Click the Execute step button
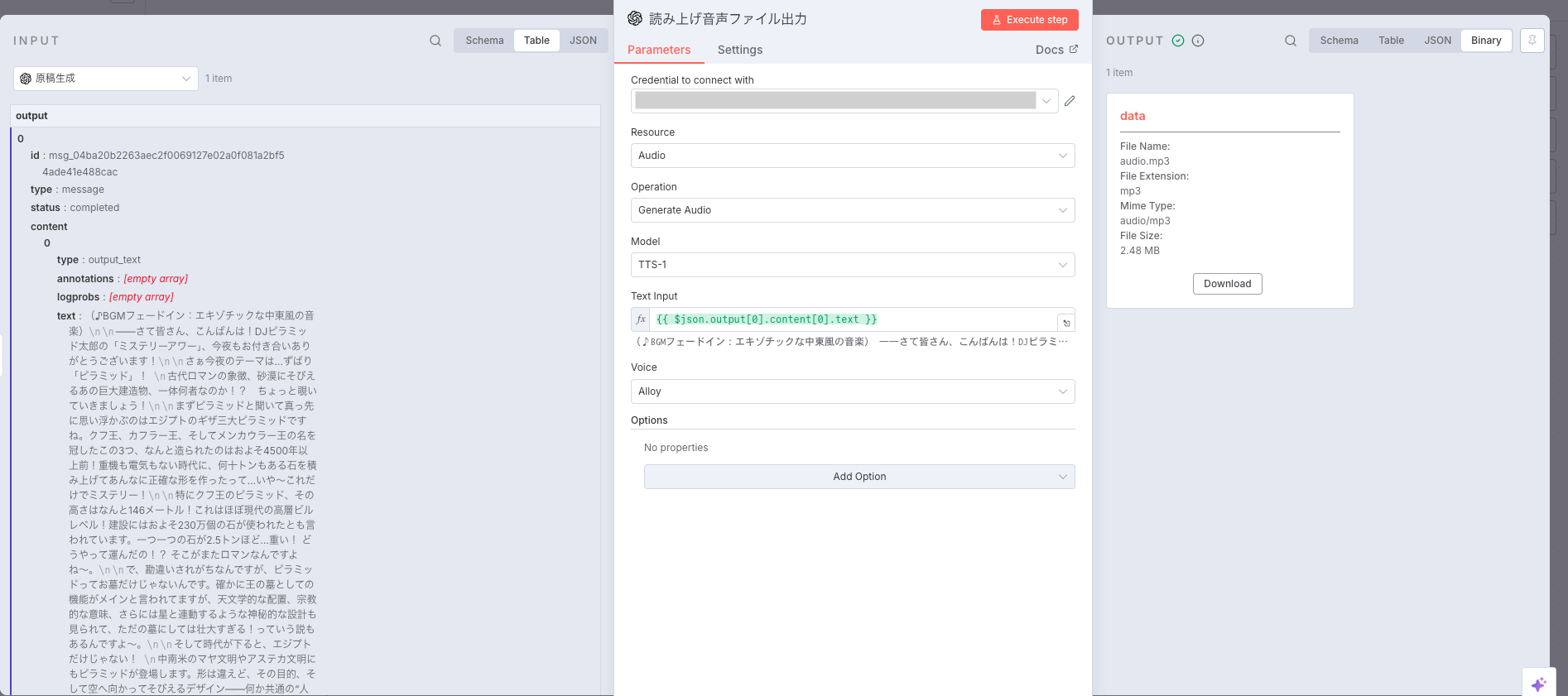The image size is (1568, 696). pyautogui.click(x=1030, y=20)
